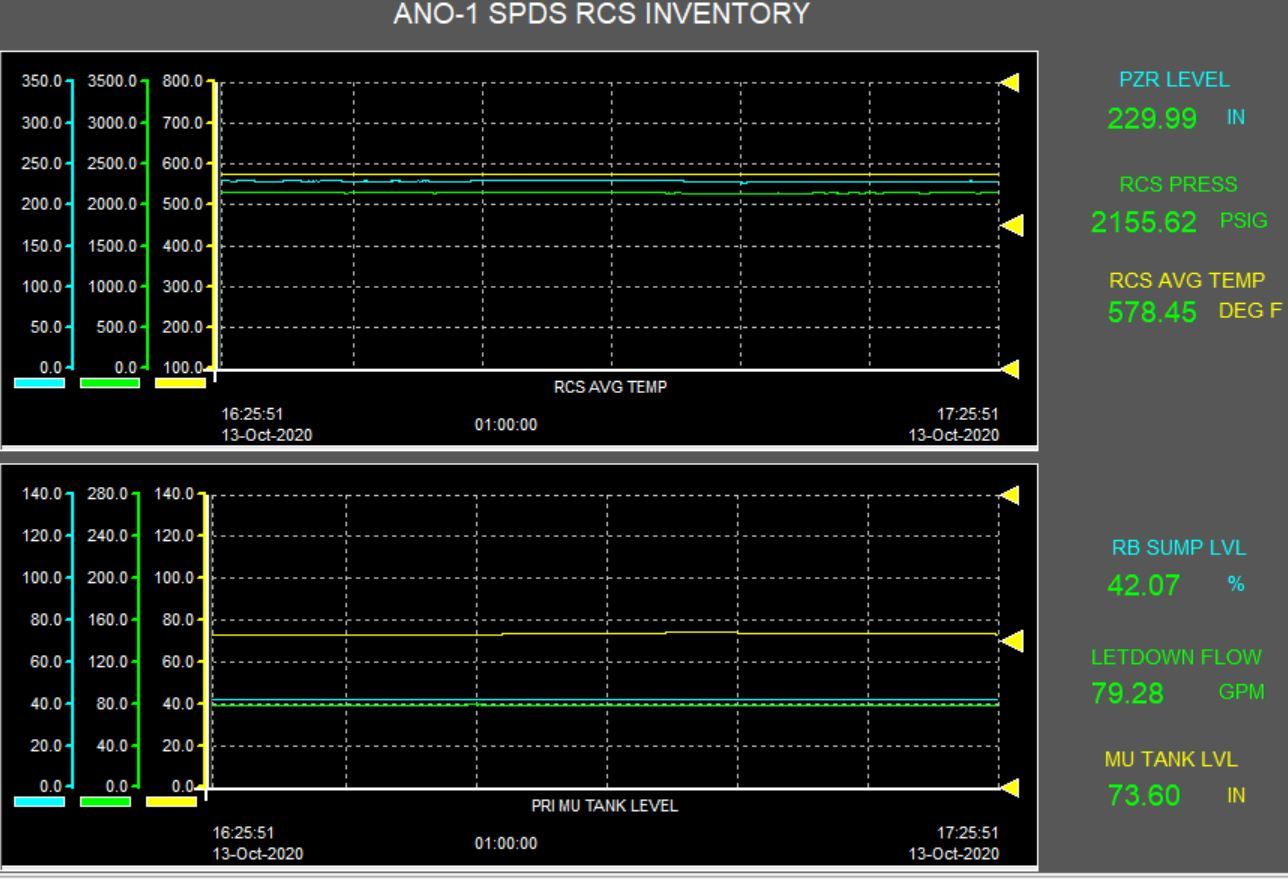
Task: Click lower trend start time 16:25:51
Action: point(244,832)
